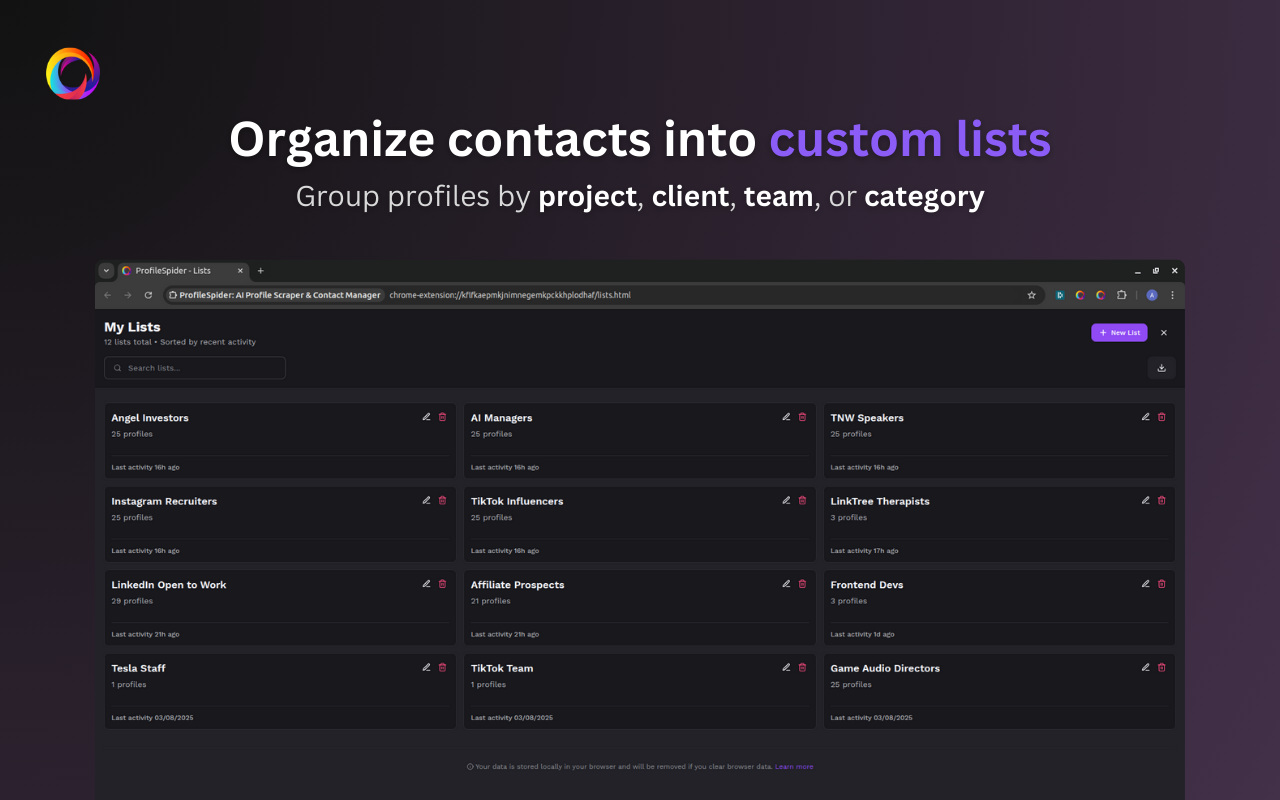Edit the Angel Investors list
1280x800 pixels.
[x=426, y=416]
